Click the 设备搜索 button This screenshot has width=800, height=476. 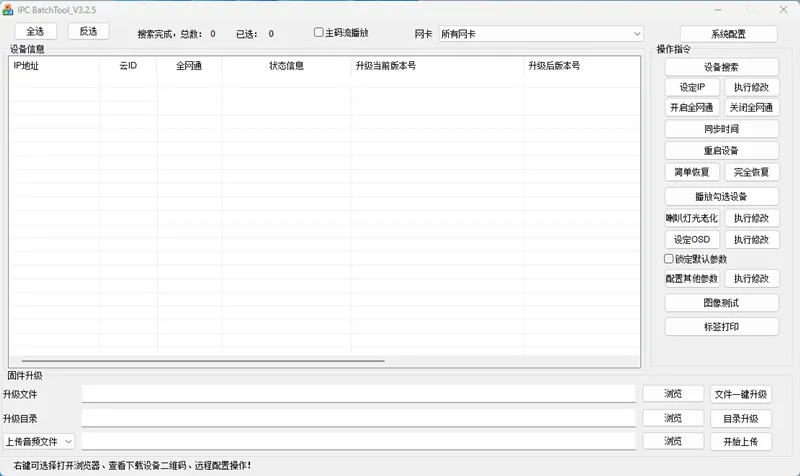click(721, 67)
